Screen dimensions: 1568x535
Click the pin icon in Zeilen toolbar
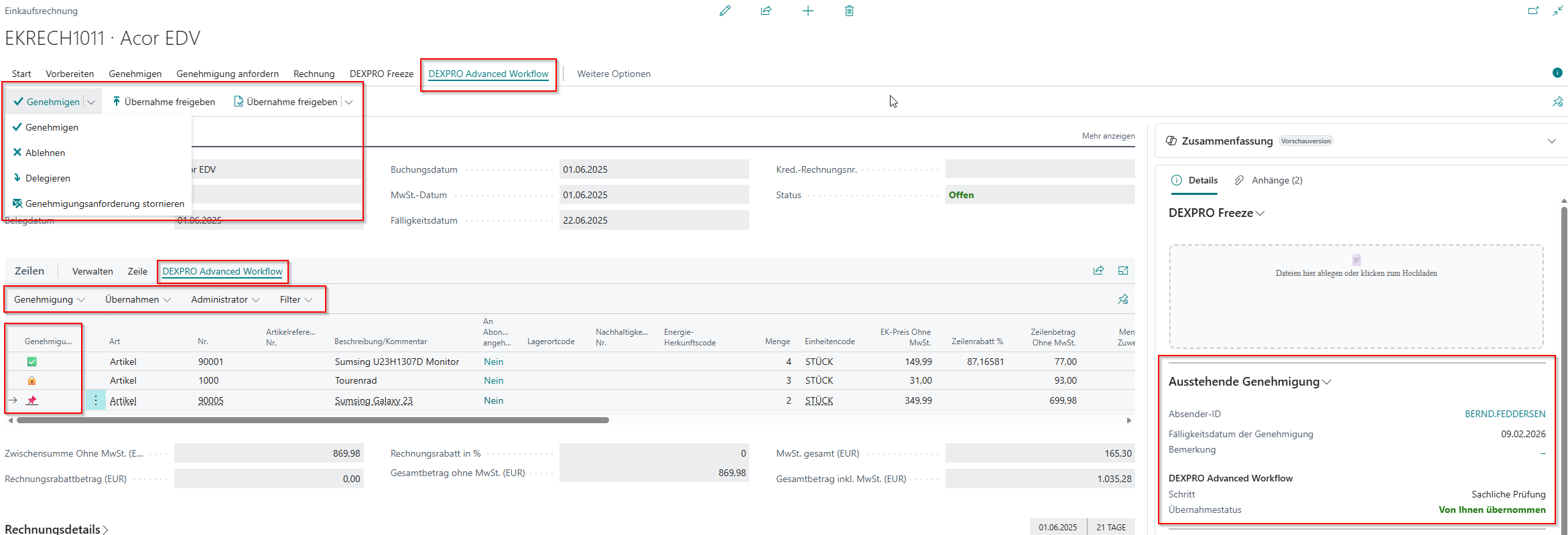(x=1123, y=299)
